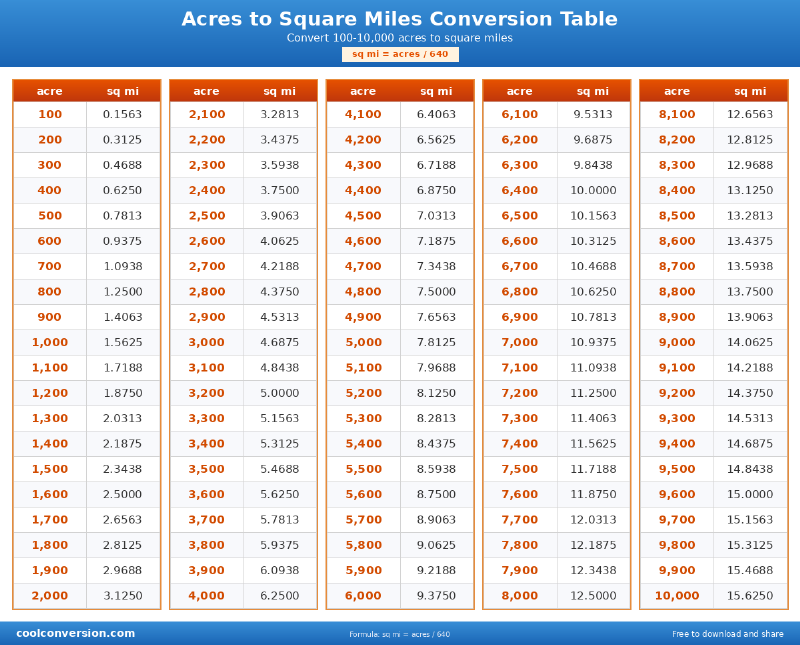Select the 5,000 acre cell
The height and width of the screenshot is (645, 800).
click(363, 342)
